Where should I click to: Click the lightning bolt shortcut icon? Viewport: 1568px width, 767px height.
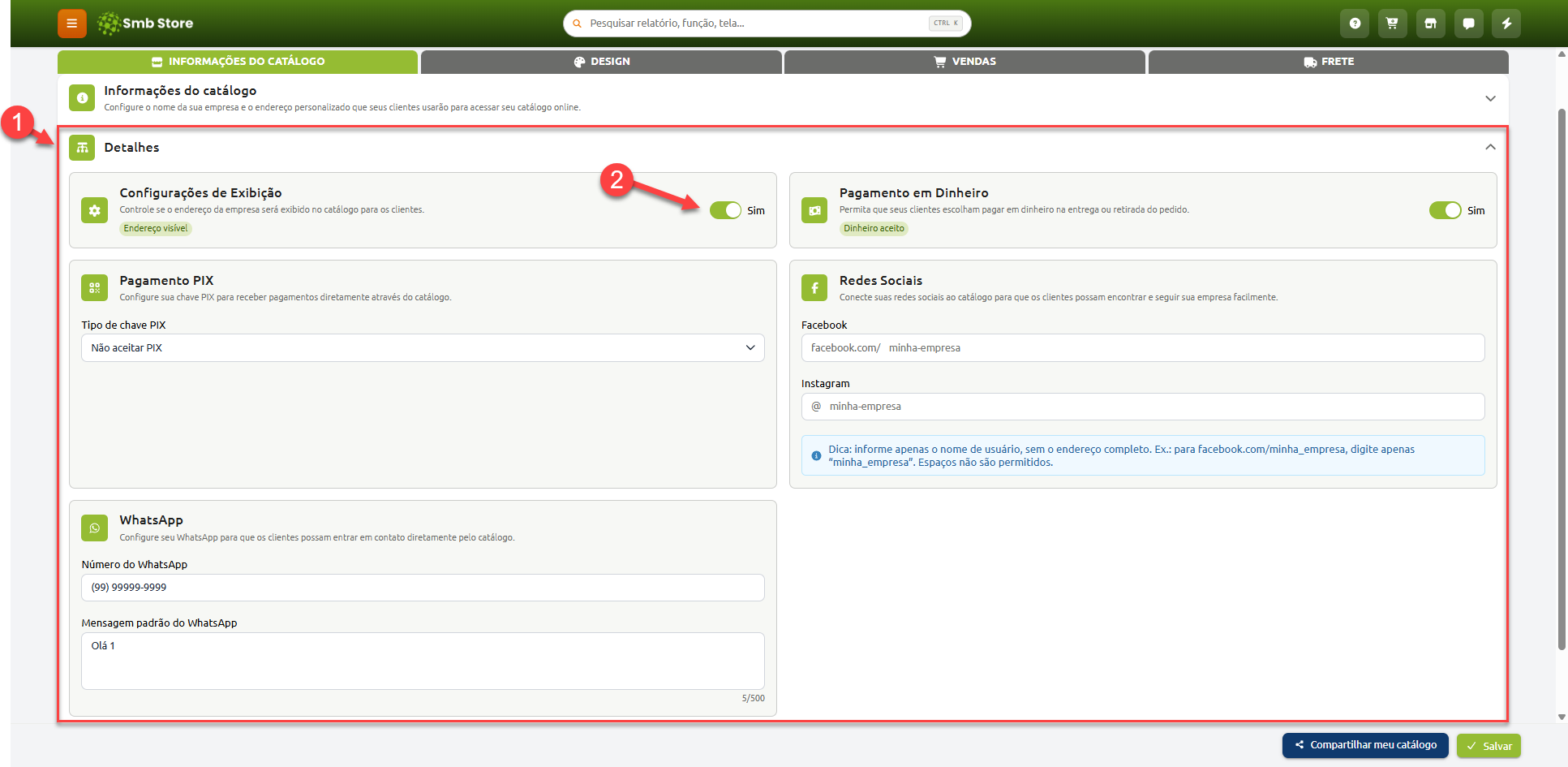(x=1507, y=24)
